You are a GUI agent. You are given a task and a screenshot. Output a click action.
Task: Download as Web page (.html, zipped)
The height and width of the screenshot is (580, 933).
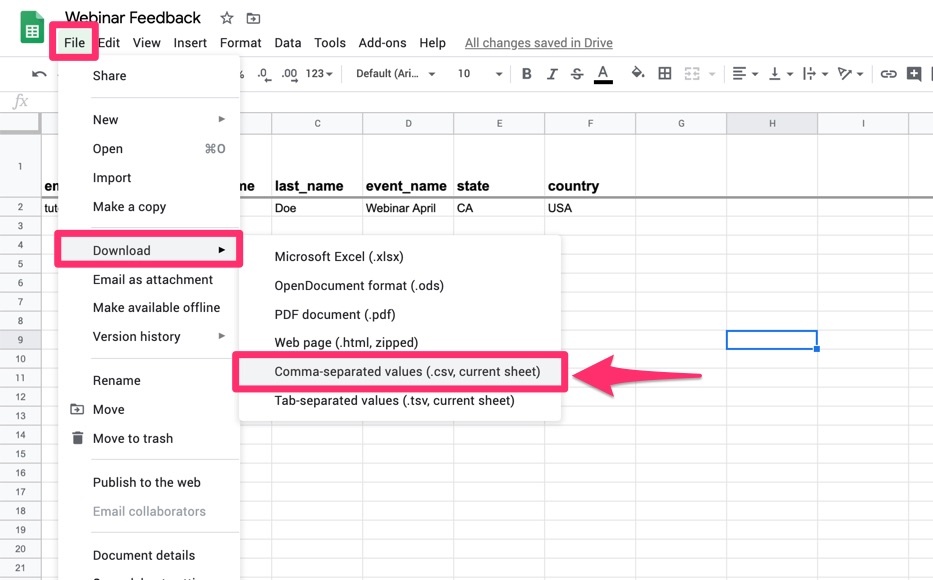point(400,343)
